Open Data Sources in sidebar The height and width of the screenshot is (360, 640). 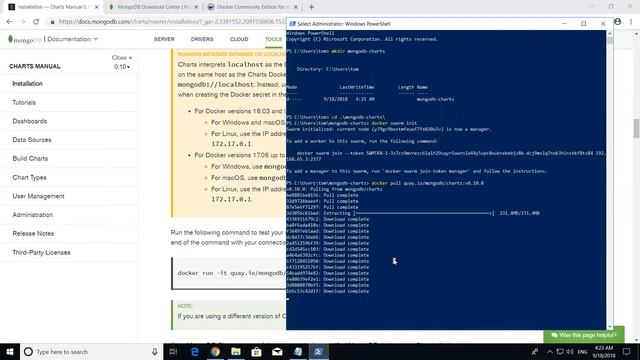coord(32,140)
